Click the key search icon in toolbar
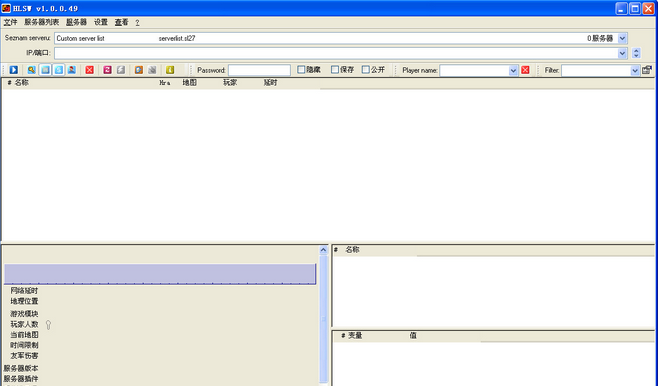659x386 pixels. pyautogui.click(x=31, y=70)
